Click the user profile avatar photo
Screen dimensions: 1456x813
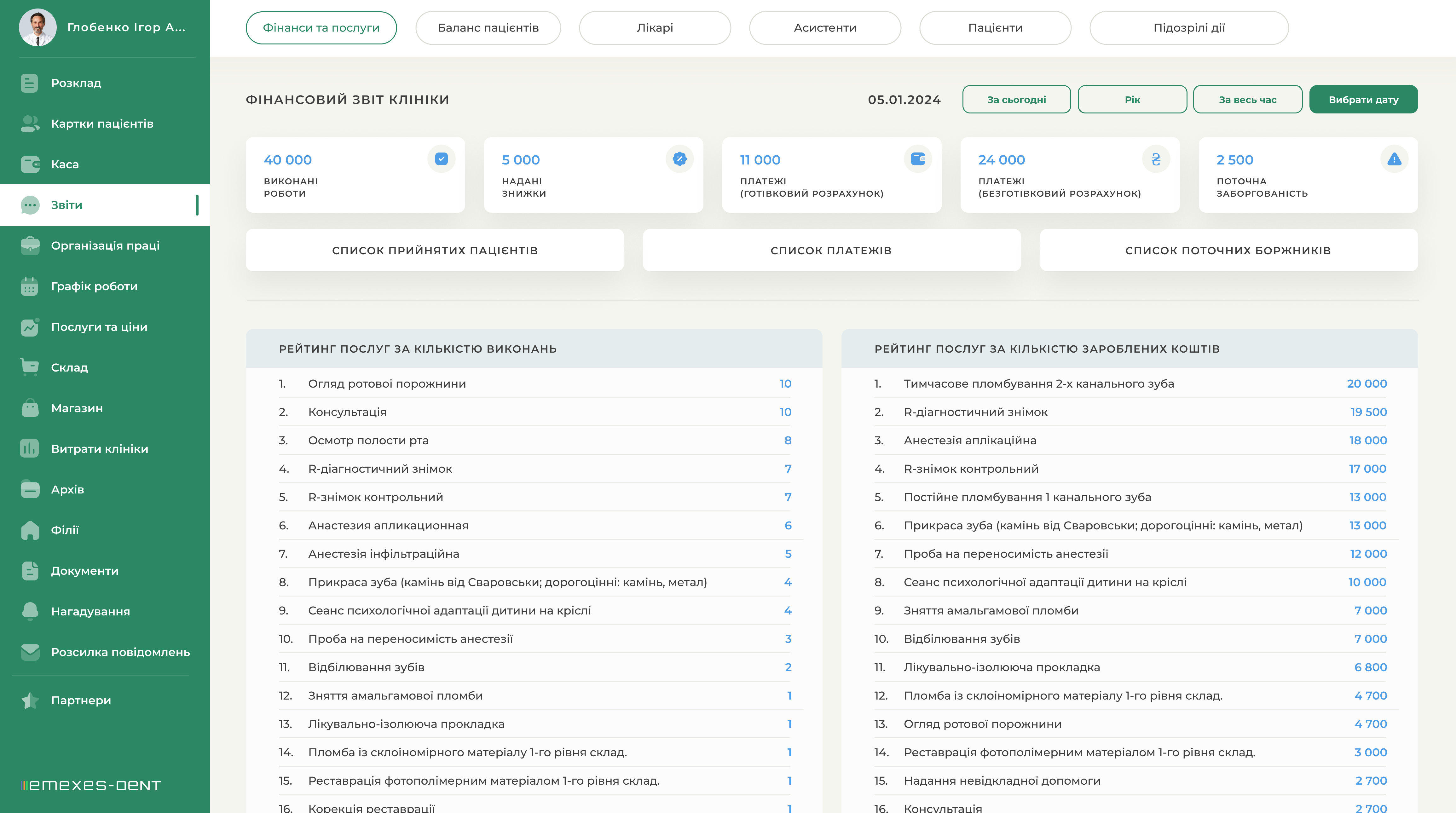tap(38, 28)
